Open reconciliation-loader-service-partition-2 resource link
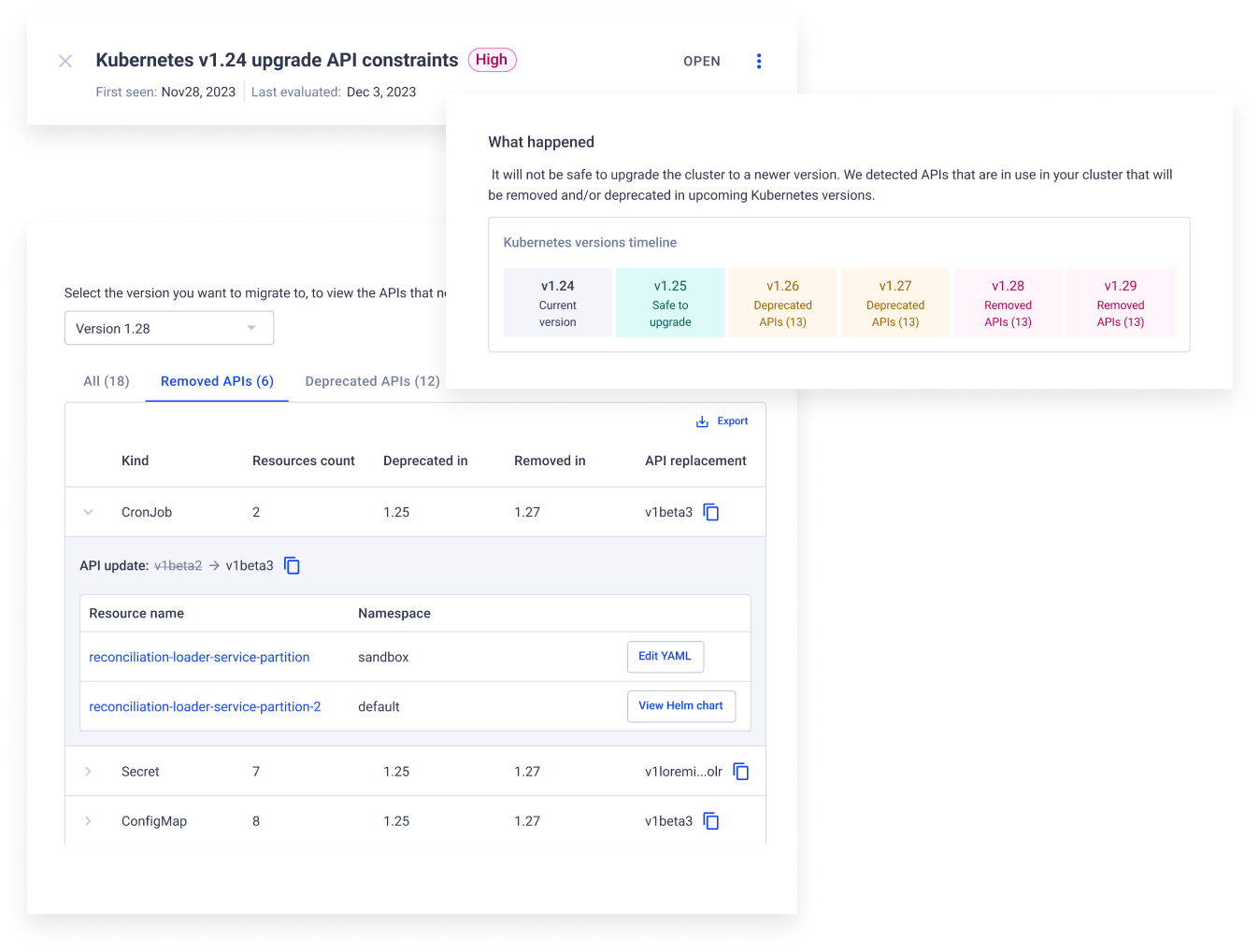 pyautogui.click(x=205, y=706)
